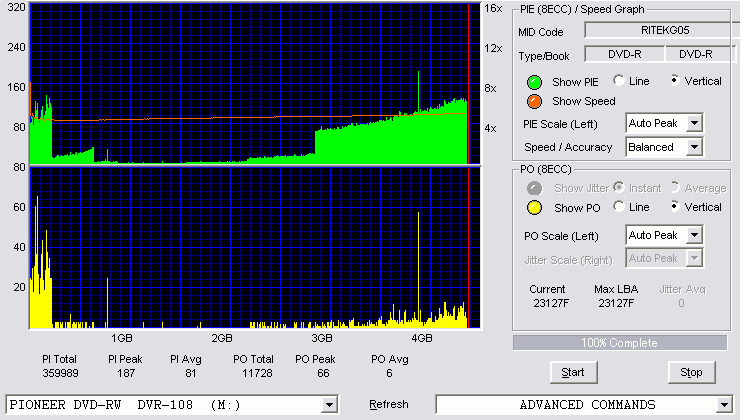Open the Speed / Accuracy Balanced dropdown

694,147
